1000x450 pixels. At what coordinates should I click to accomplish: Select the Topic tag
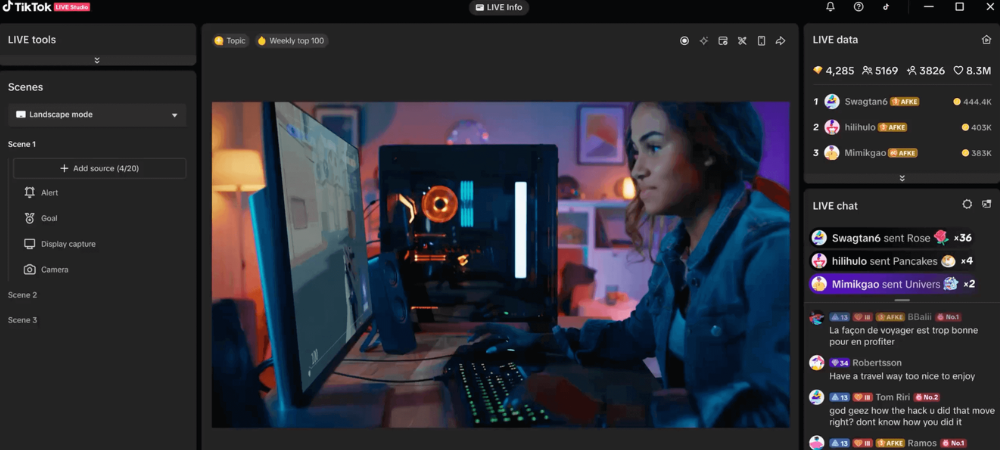(230, 41)
